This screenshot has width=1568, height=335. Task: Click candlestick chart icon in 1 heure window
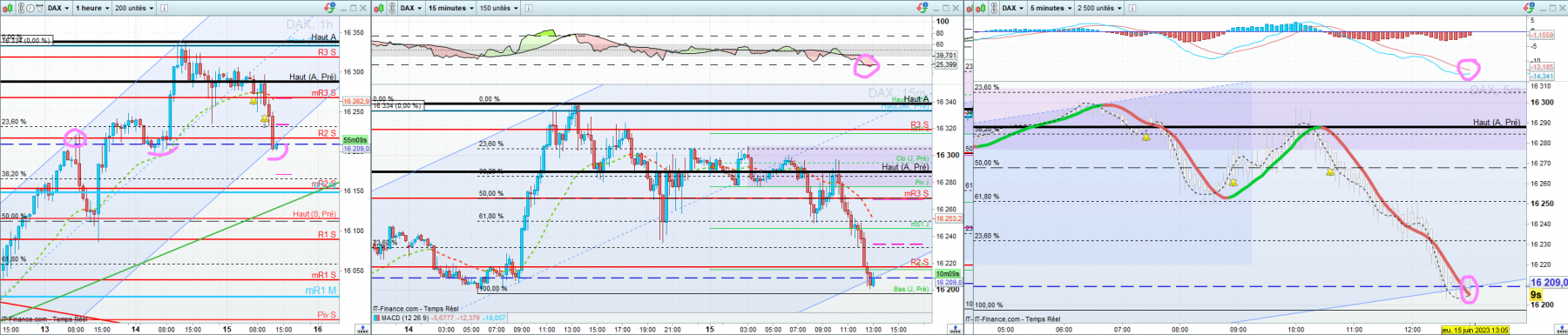tap(8, 8)
